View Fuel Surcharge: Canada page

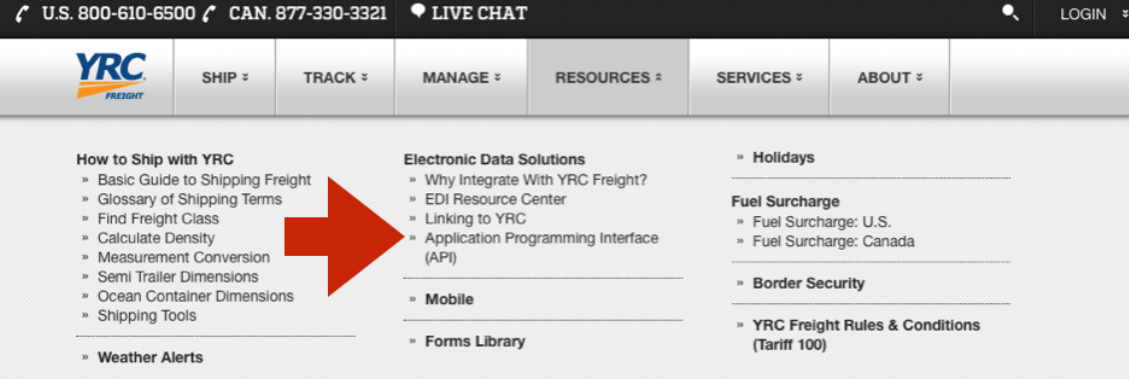click(x=834, y=241)
